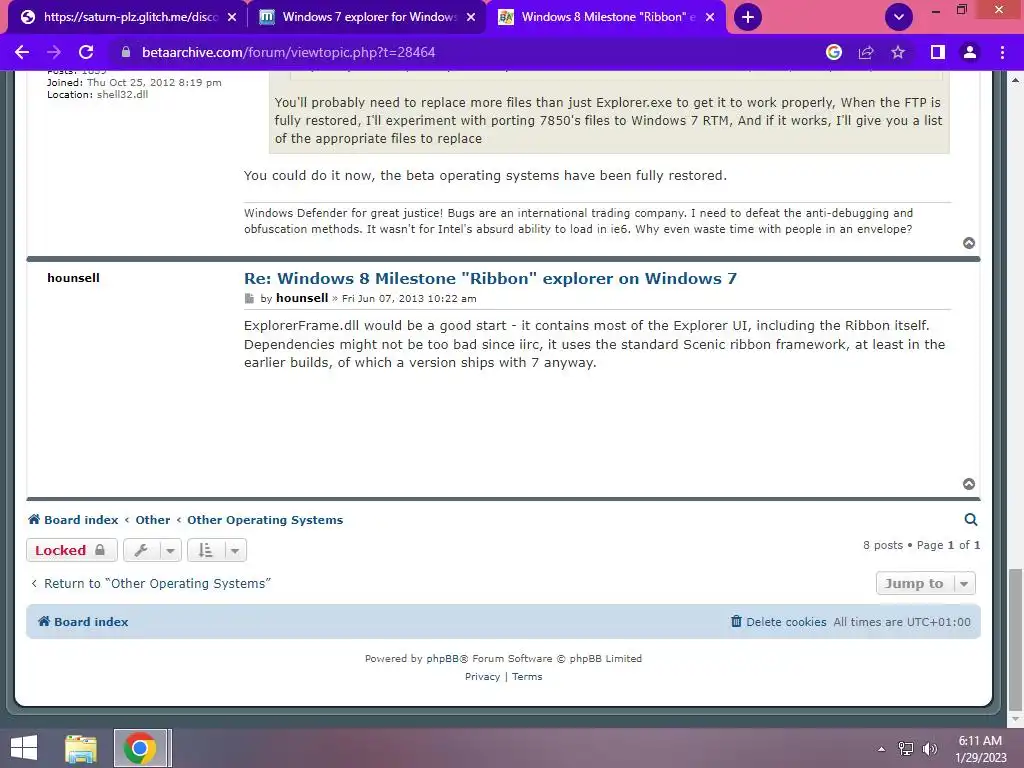The image size is (1024, 768).
Task: Reload the current page
Action: tap(86, 52)
